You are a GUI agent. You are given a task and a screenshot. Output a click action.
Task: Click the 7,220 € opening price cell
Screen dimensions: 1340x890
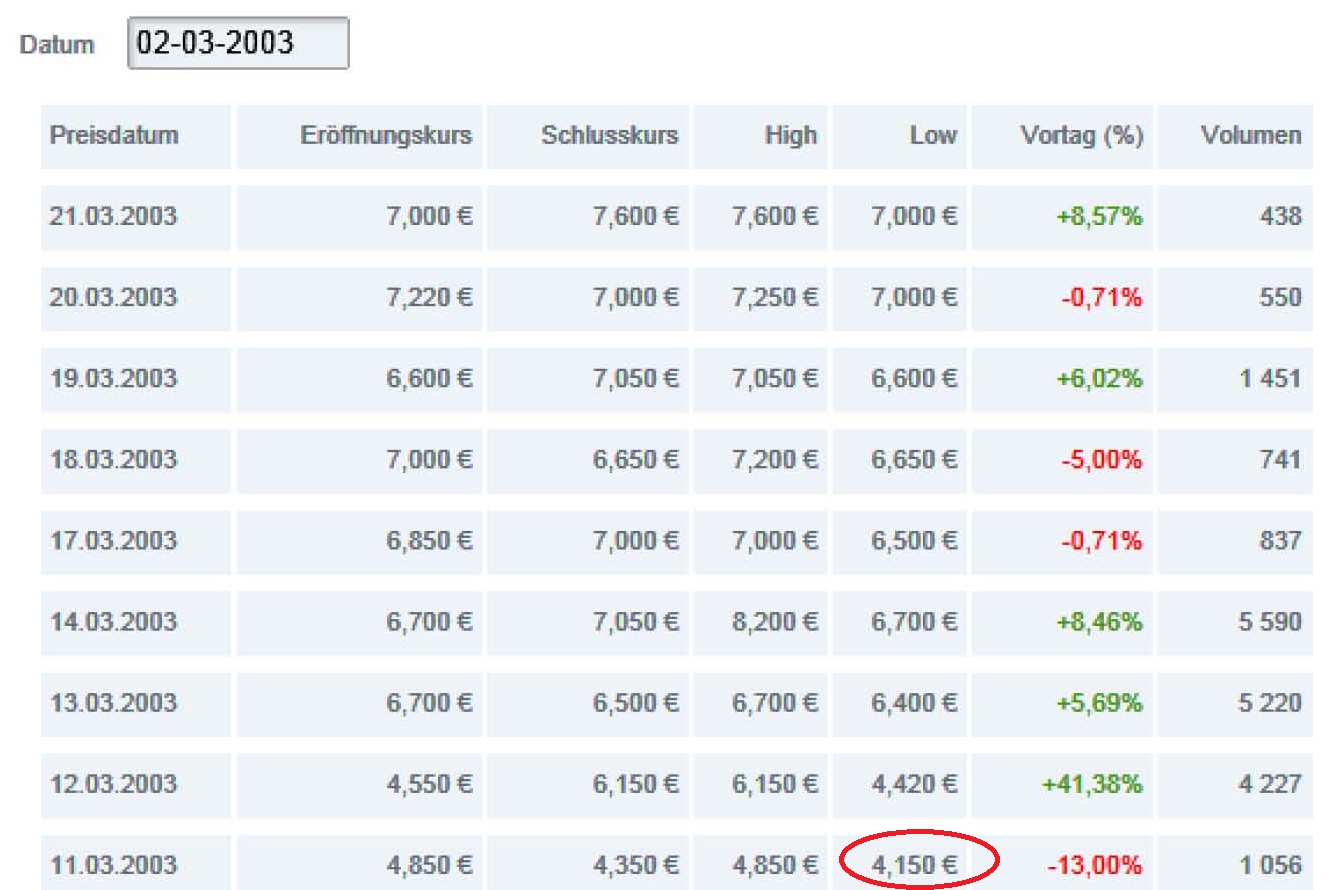(429, 297)
